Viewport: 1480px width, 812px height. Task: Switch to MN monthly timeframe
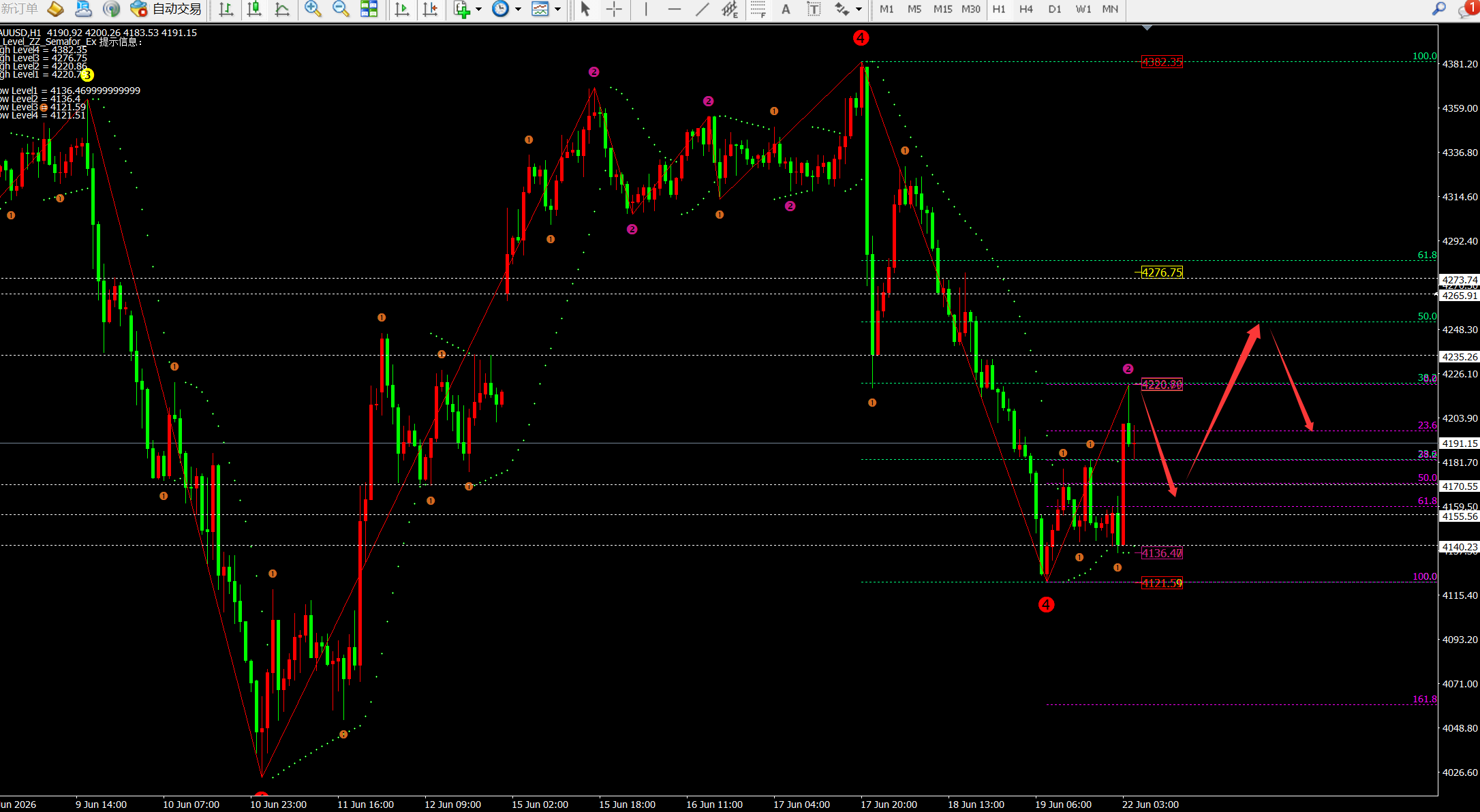point(1110,9)
